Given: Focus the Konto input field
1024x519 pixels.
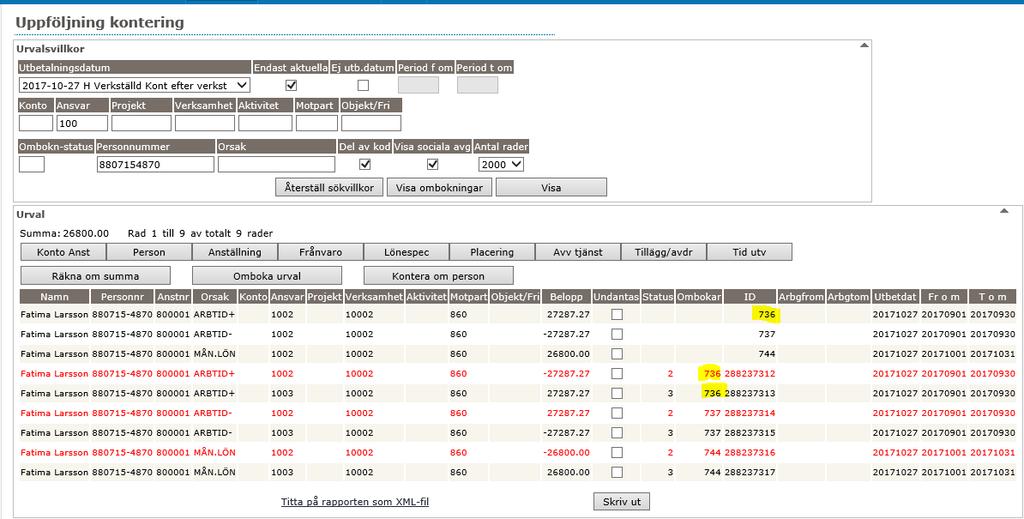Looking at the screenshot, I should (36, 123).
